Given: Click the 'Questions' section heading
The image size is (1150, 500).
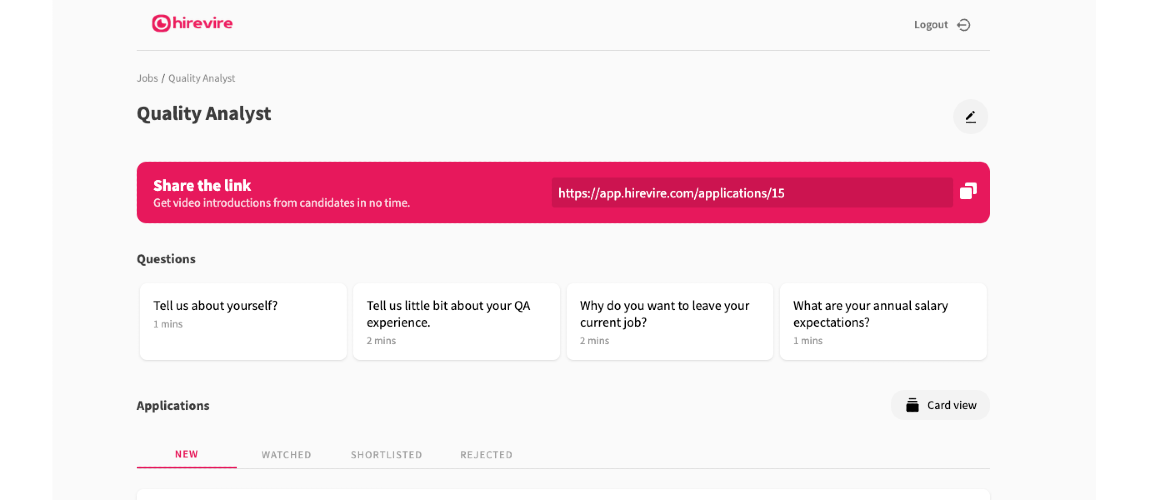Looking at the screenshot, I should (x=166, y=259).
